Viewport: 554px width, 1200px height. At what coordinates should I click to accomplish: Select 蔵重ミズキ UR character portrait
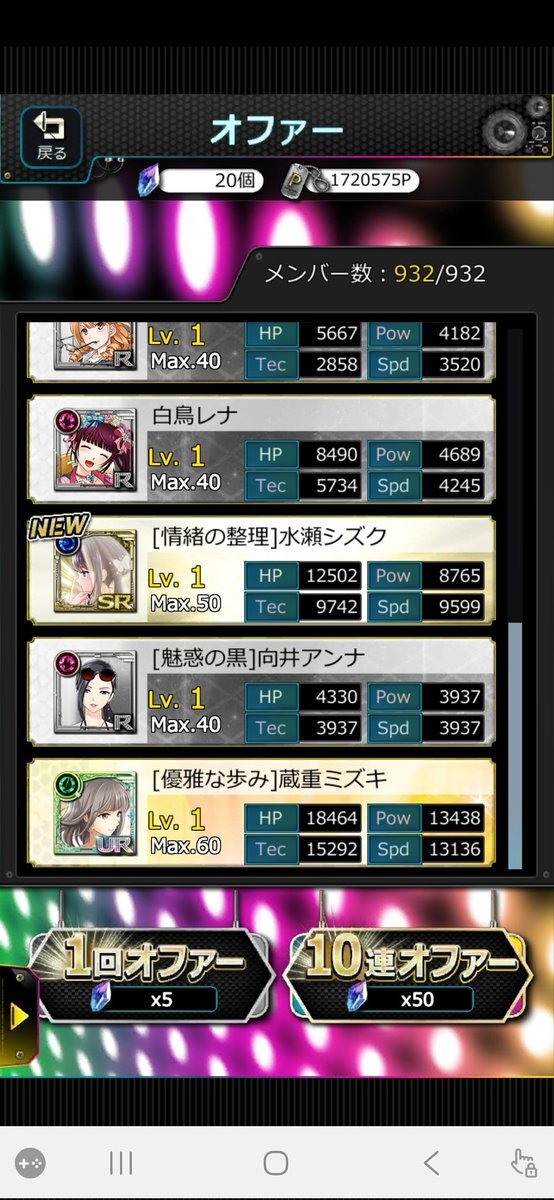click(x=96, y=813)
